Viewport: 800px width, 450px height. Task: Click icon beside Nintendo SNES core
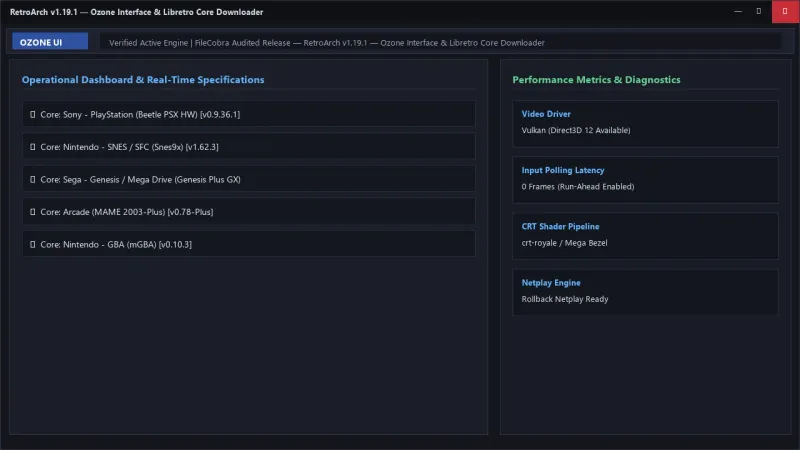33,147
